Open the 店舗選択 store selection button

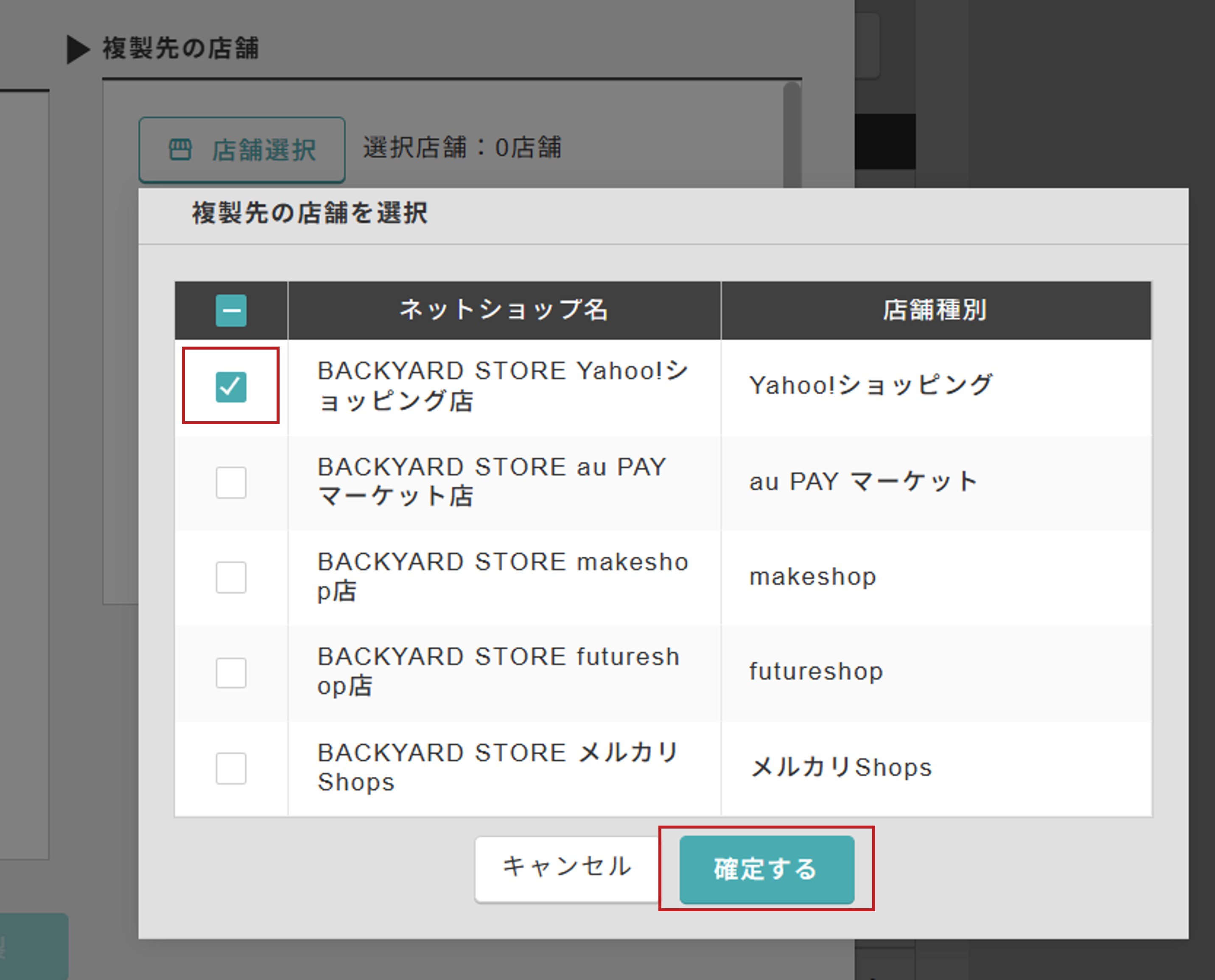[x=242, y=150]
